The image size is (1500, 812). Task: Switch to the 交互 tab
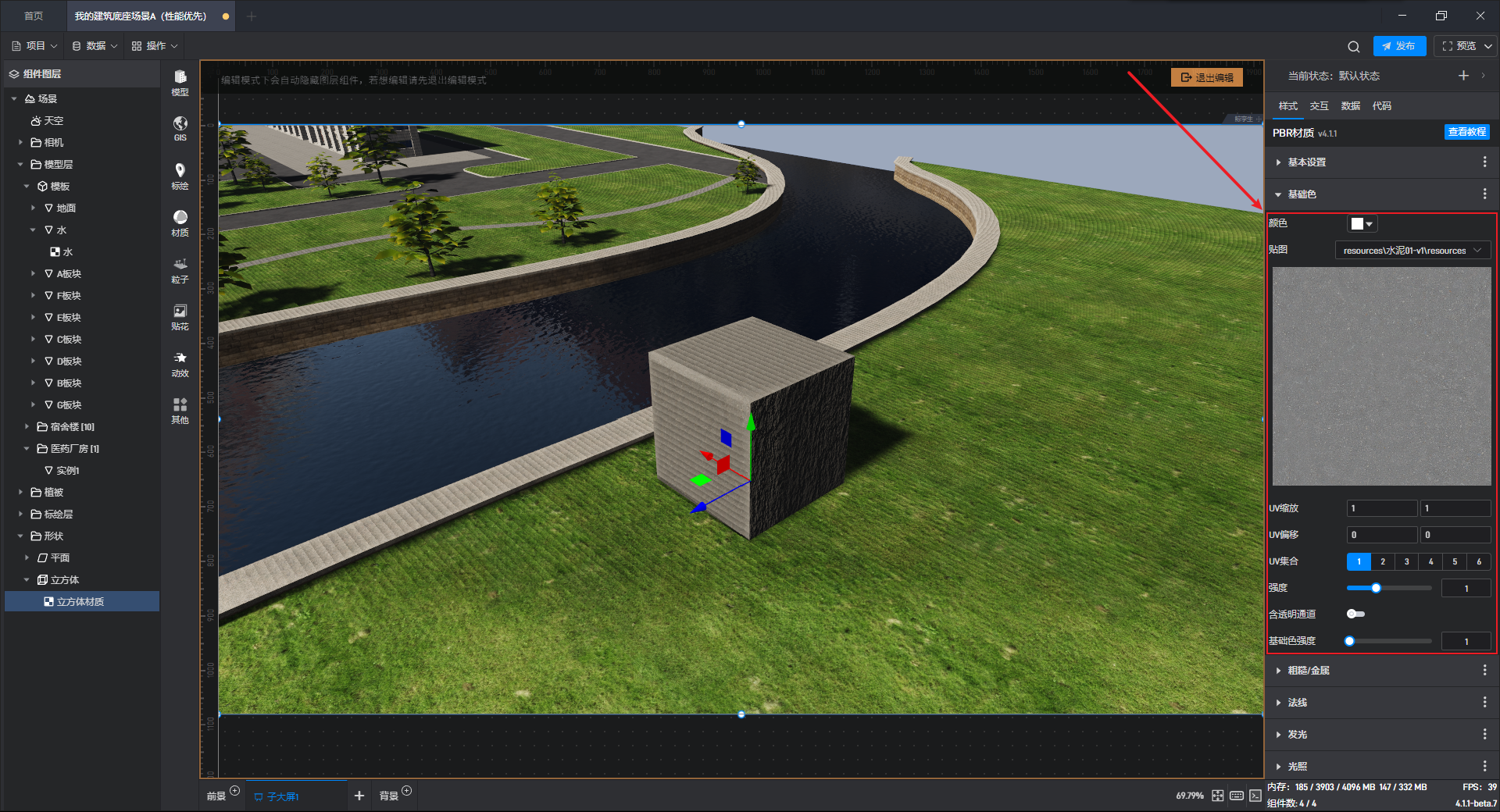coord(1319,106)
